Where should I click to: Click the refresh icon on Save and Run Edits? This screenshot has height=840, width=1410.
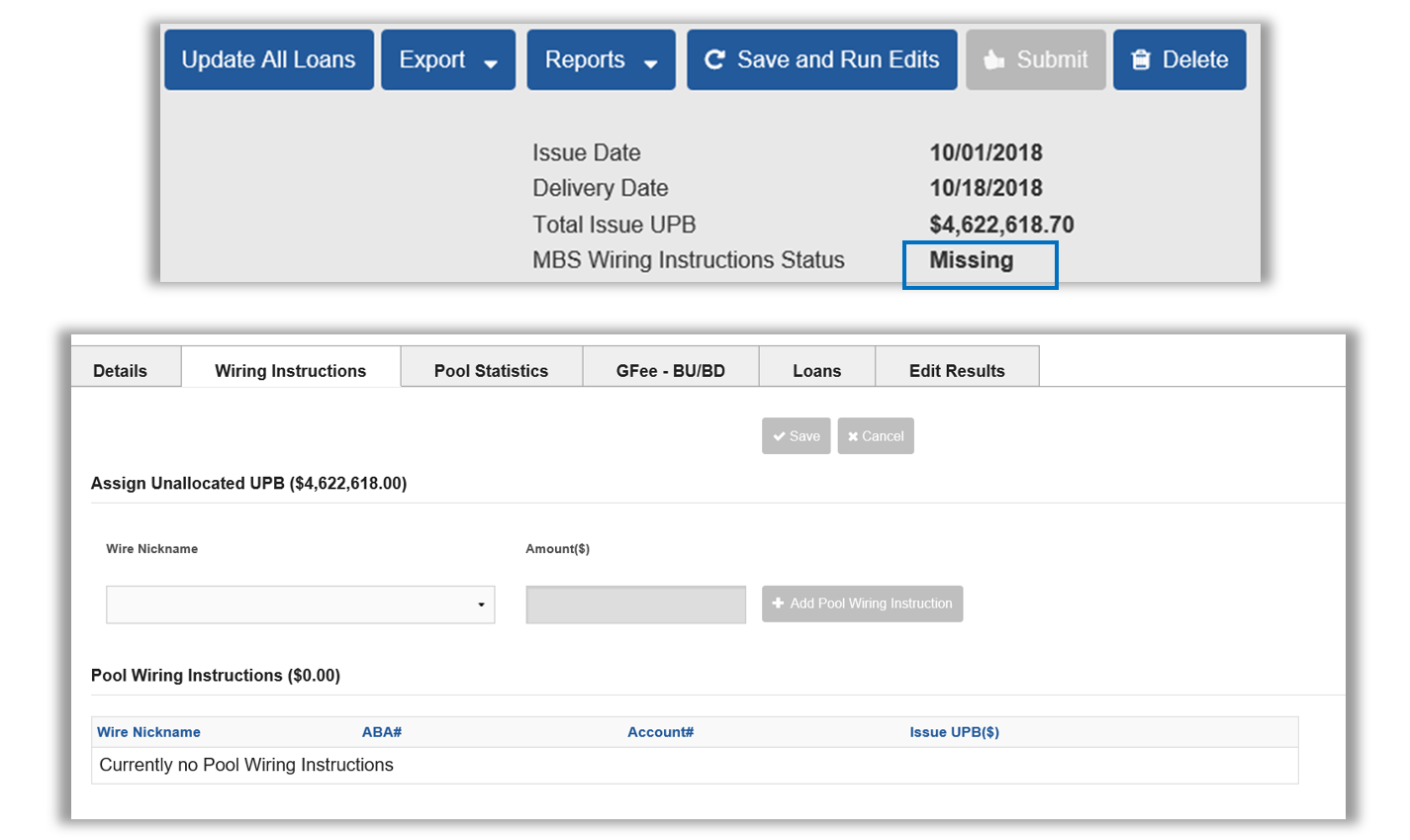(714, 60)
